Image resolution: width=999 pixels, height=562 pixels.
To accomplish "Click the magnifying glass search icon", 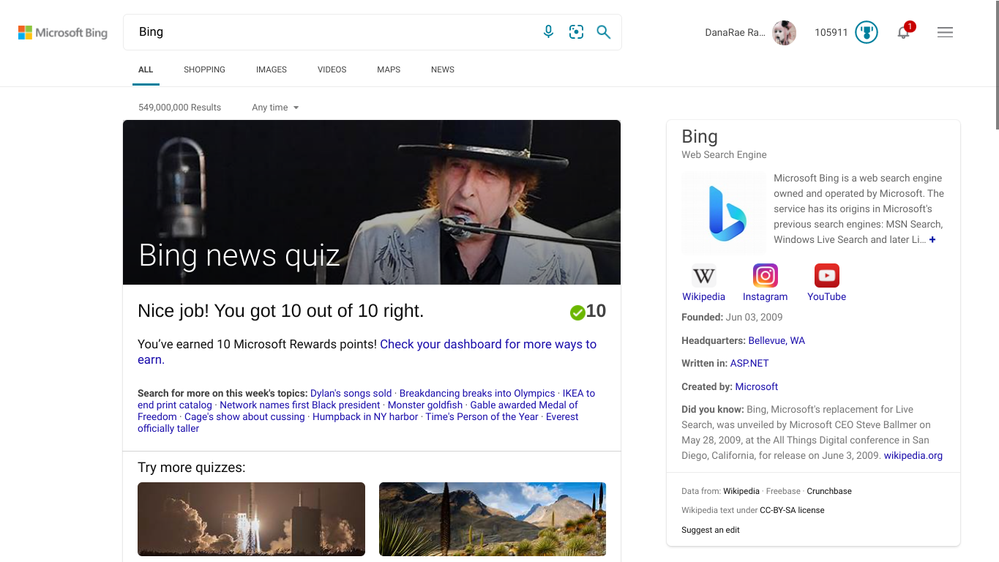I will coord(603,32).
